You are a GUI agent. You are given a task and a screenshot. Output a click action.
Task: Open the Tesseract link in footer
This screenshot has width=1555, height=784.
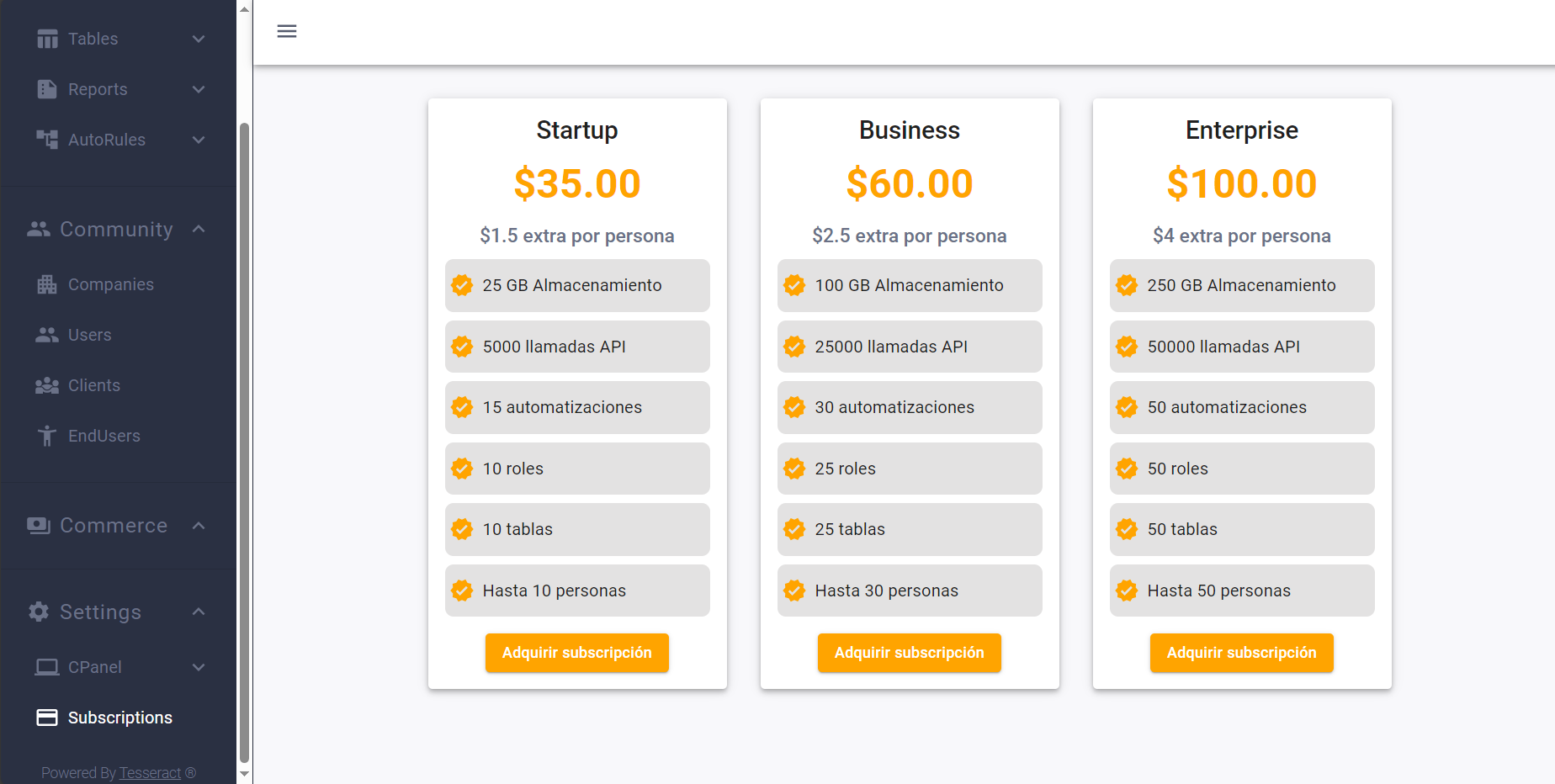[x=150, y=772]
